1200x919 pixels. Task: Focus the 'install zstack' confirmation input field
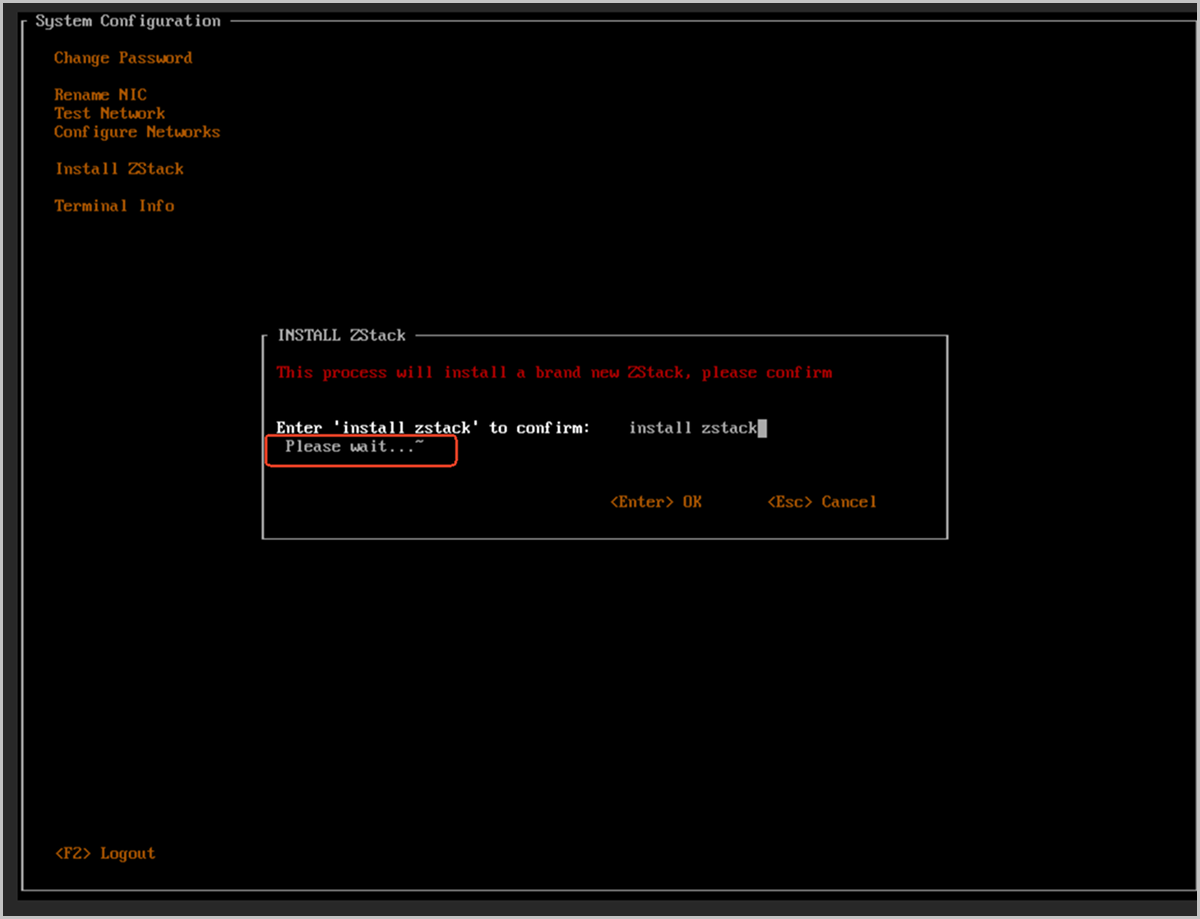click(697, 428)
